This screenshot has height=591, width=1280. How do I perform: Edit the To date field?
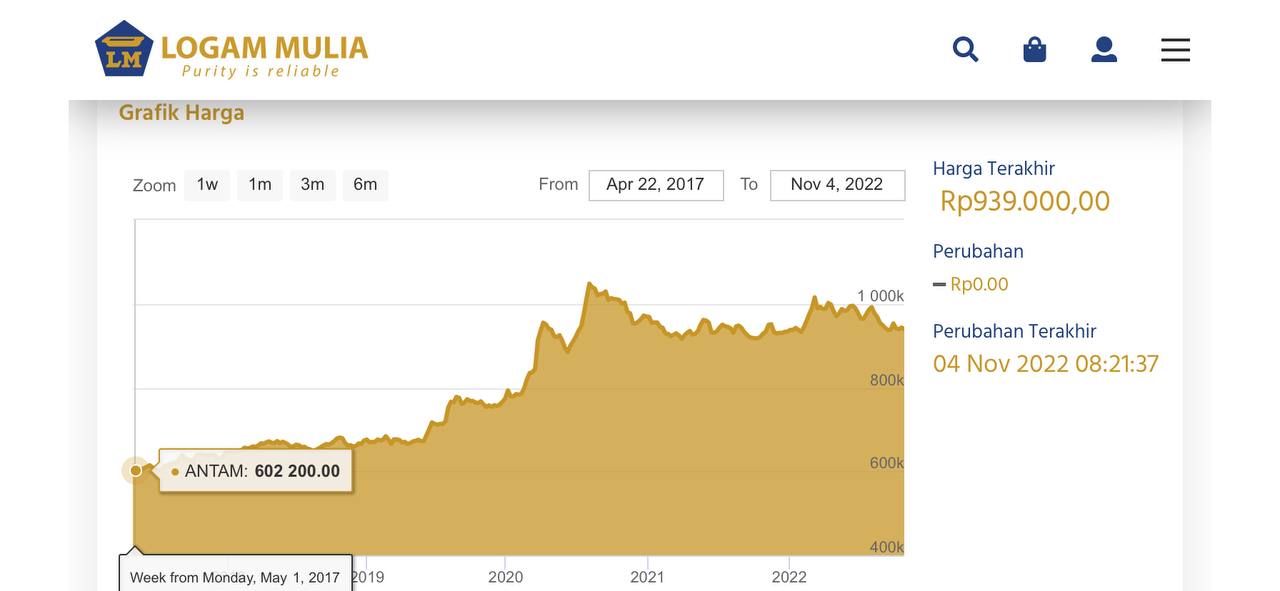point(837,185)
